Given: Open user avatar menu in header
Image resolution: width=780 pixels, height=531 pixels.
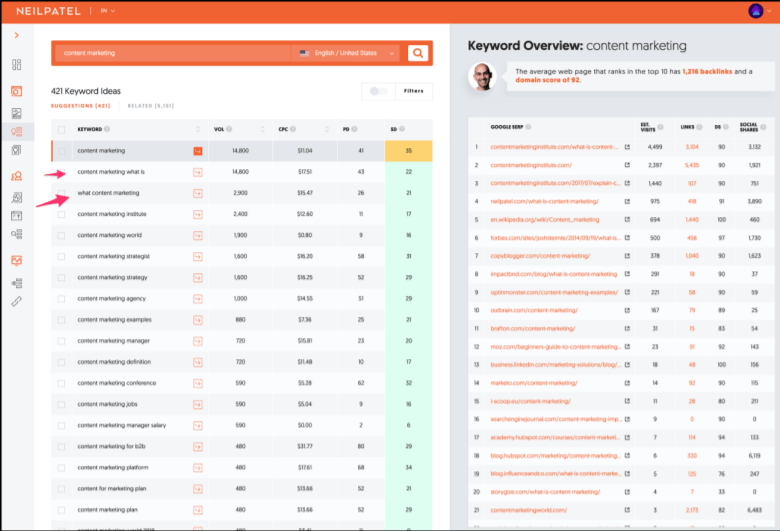Looking at the screenshot, I should click(x=756, y=11).
